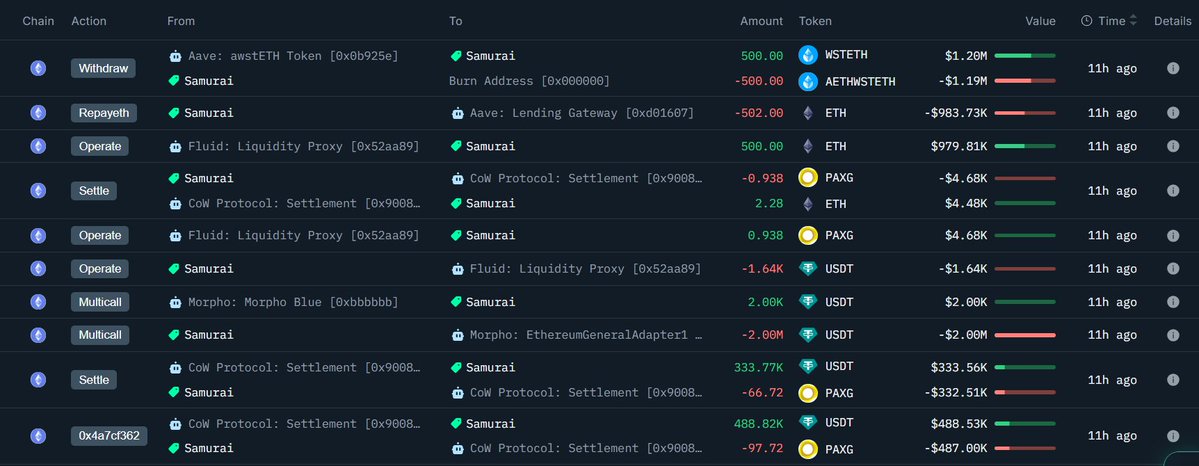Click the Value column header
The width and height of the screenshot is (1199, 466).
1040,21
